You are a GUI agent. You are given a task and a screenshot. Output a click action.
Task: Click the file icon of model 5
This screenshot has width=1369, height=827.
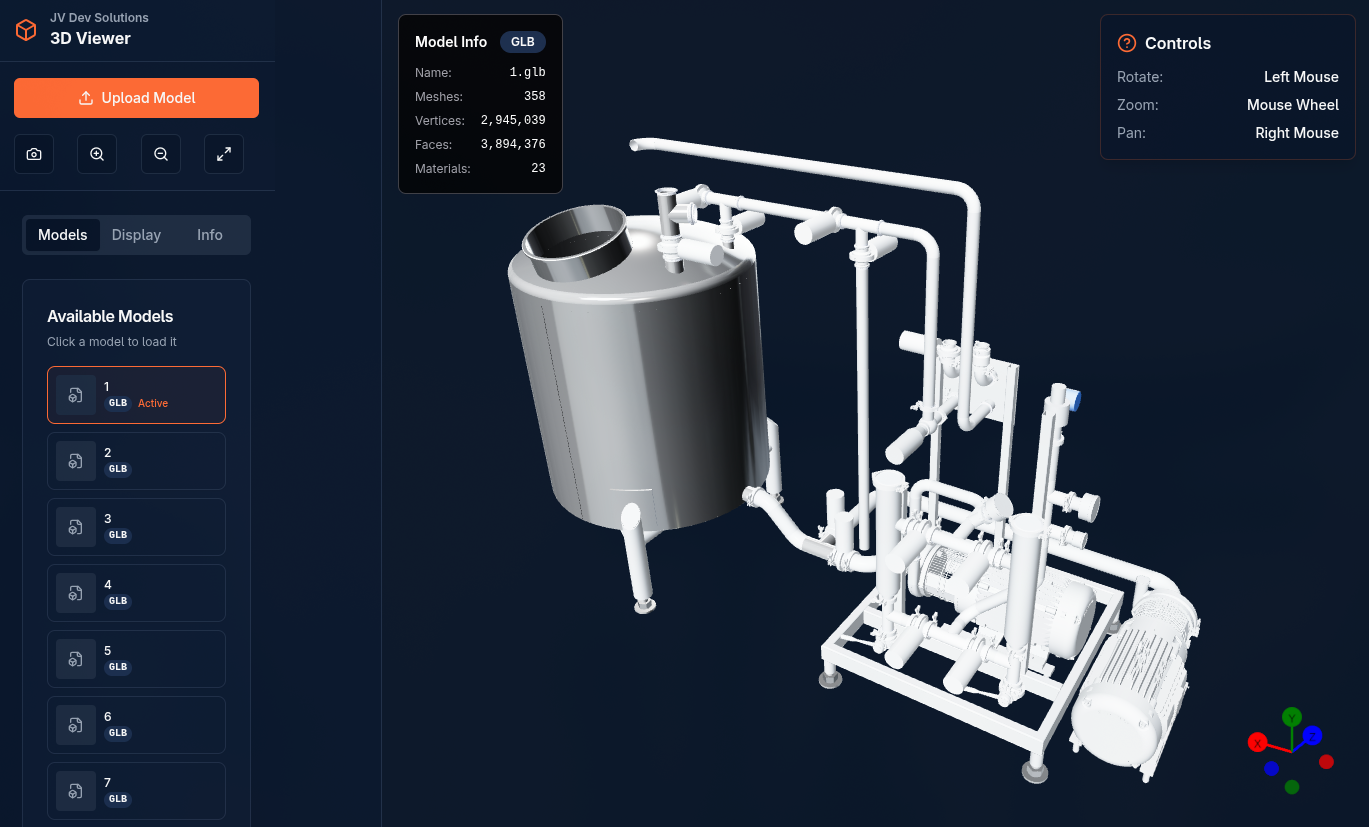tap(76, 659)
